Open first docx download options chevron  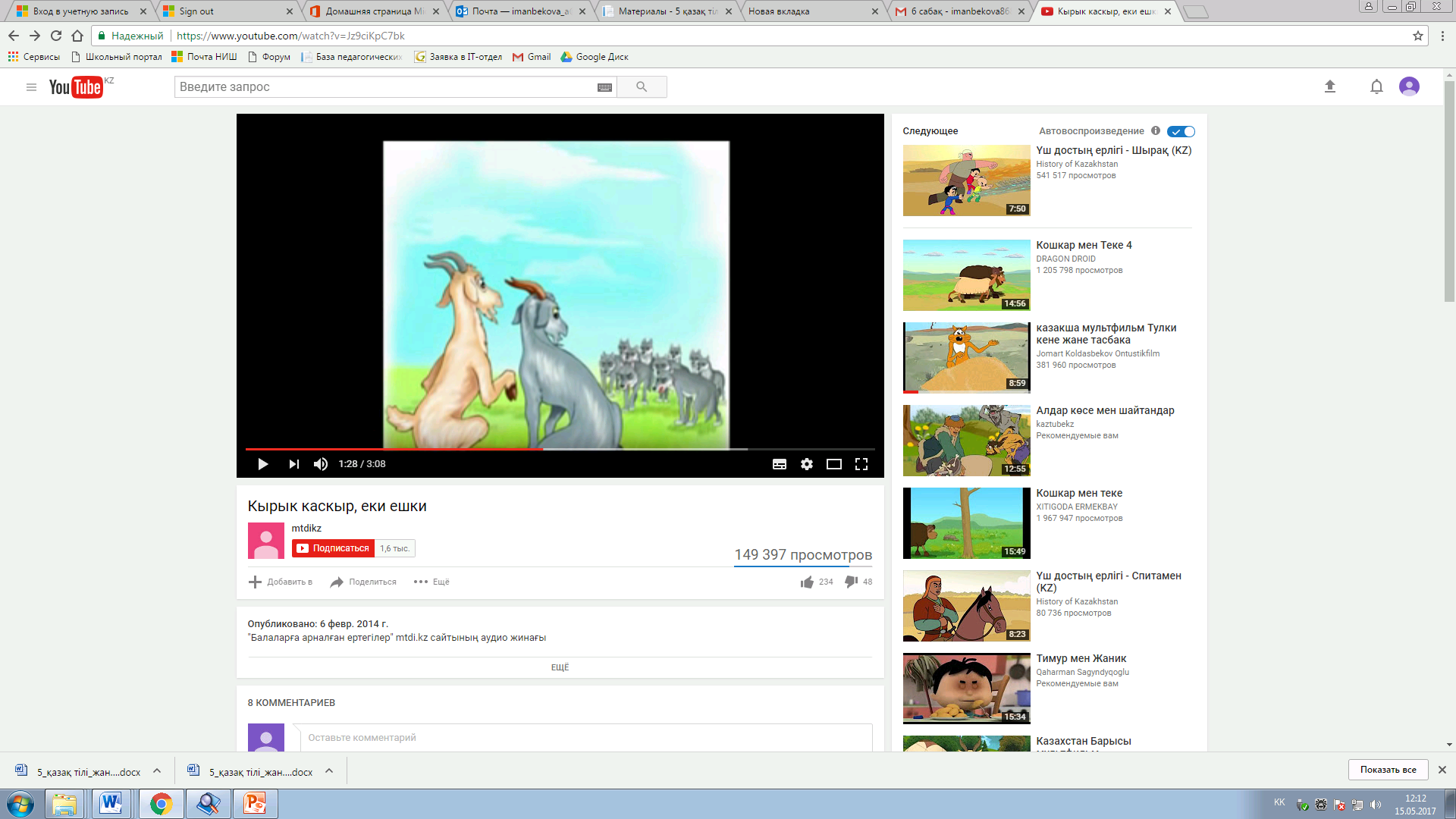(x=157, y=770)
